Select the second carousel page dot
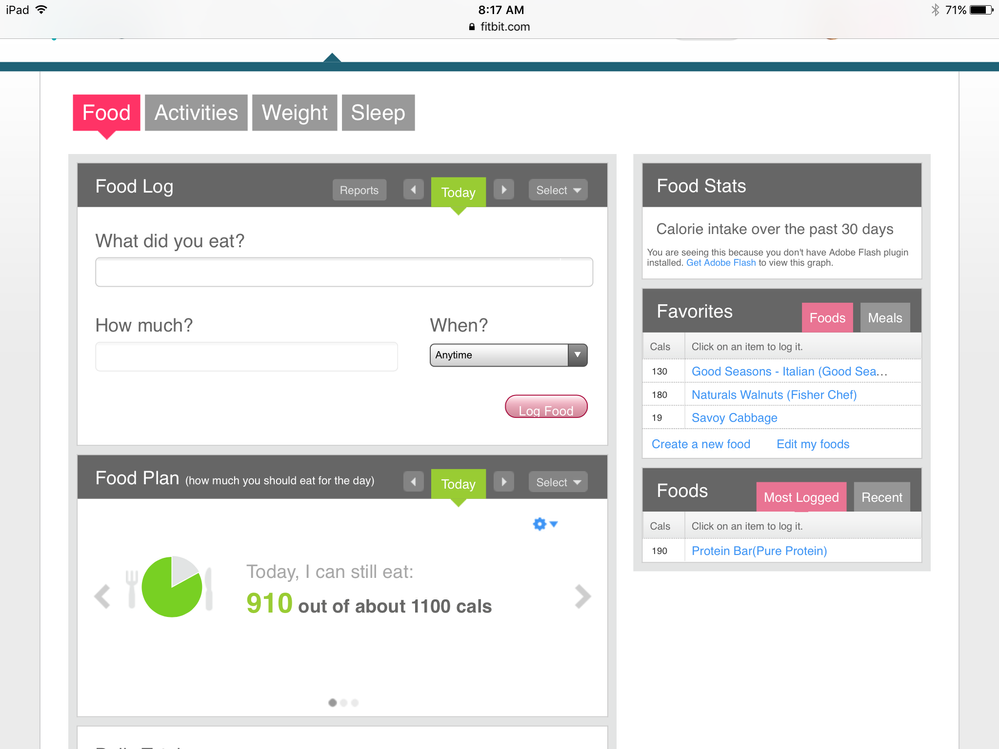Screen dimensions: 999x749 point(343,703)
